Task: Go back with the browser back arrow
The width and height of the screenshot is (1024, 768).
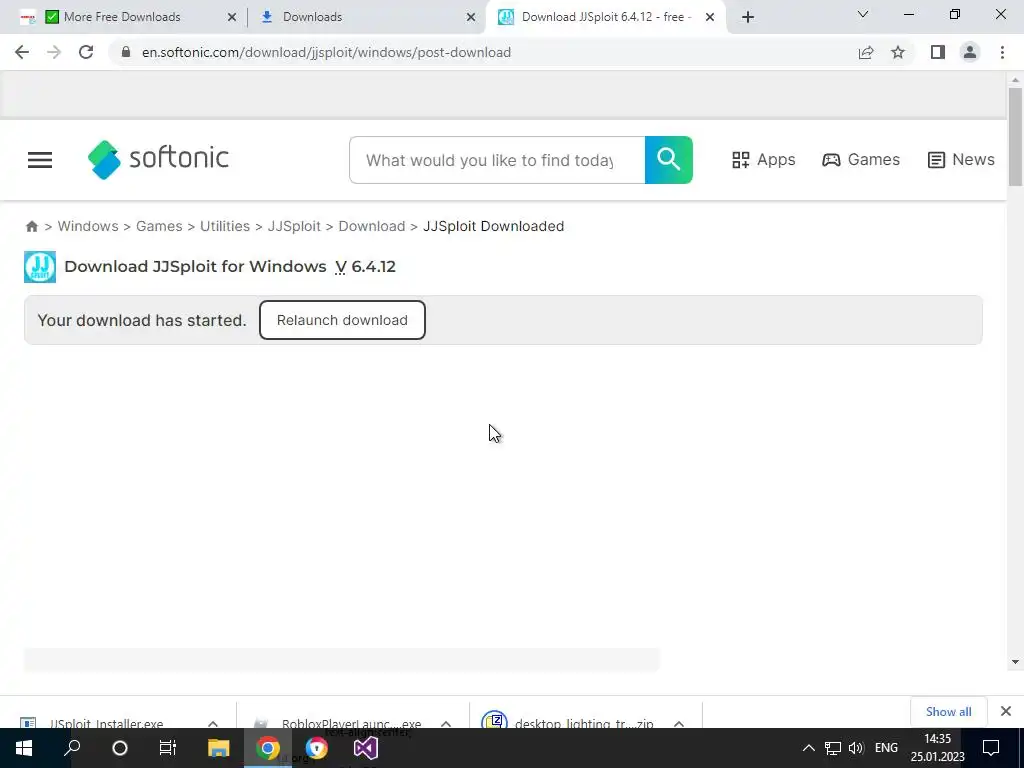Action: point(22,52)
